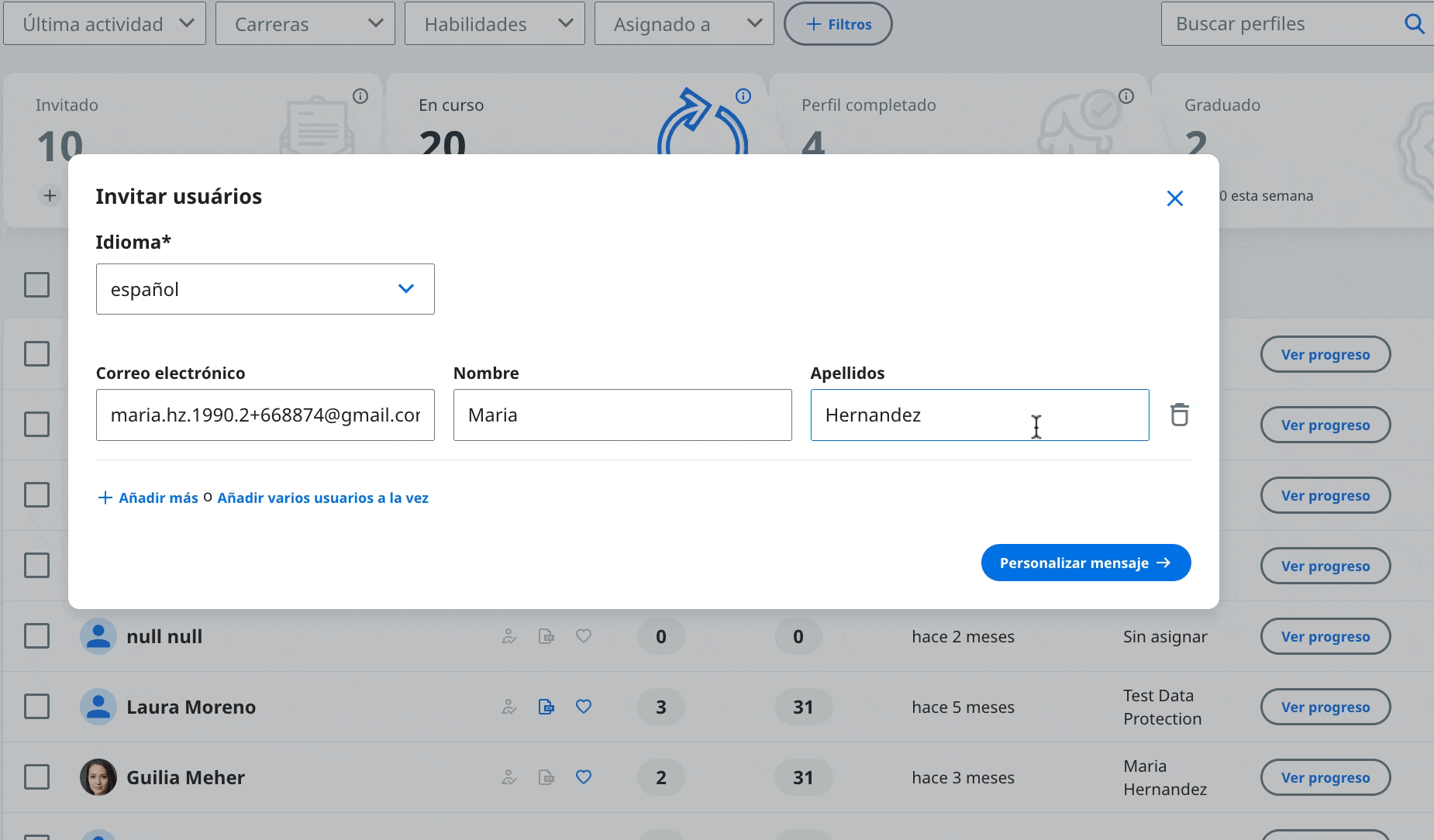Click Añadir varios usuarios a la vez
This screenshot has width=1434, height=840.
pyautogui.click(x=322, y=497)
